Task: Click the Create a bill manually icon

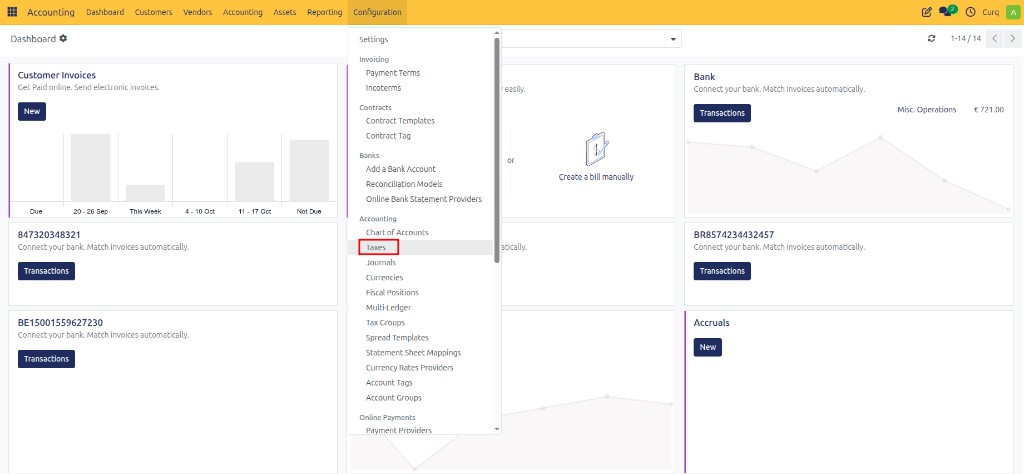Action: coord(596,149)
